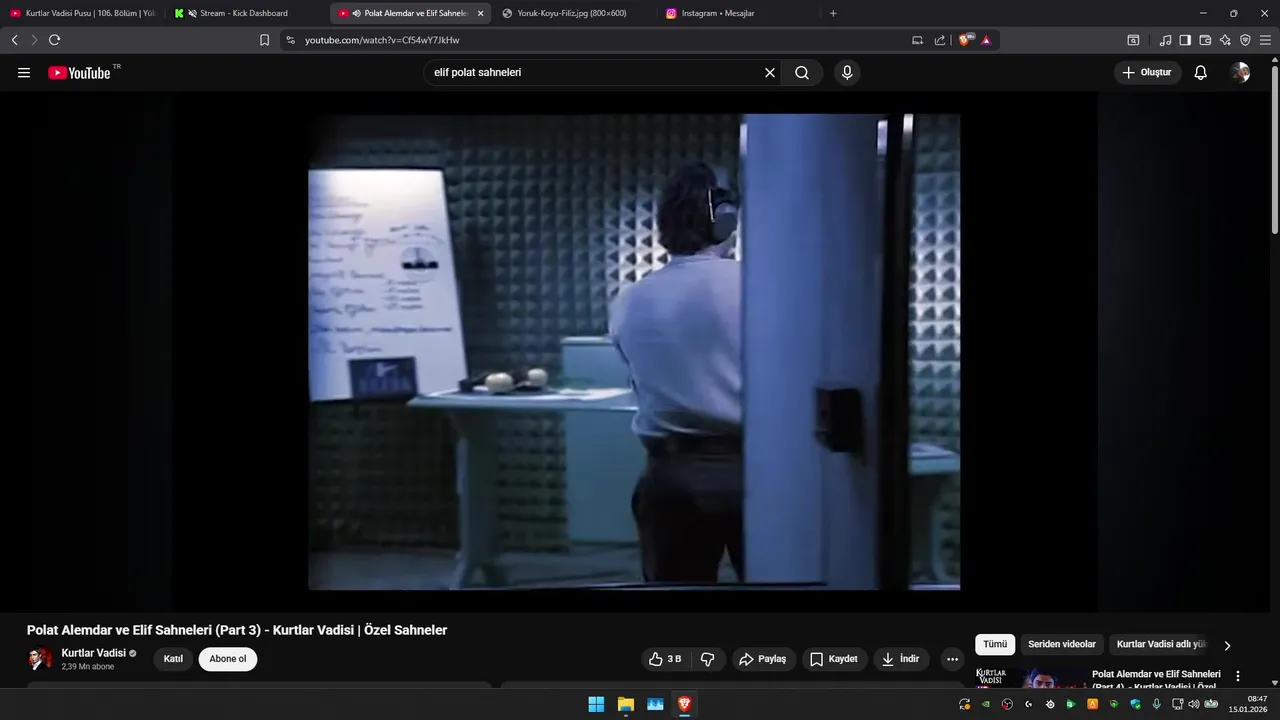Open the Part 4 suggested video thumbnail
Image resolution: width=1280 pixels, height=720 pixels.
click(x=1031, y=679)
